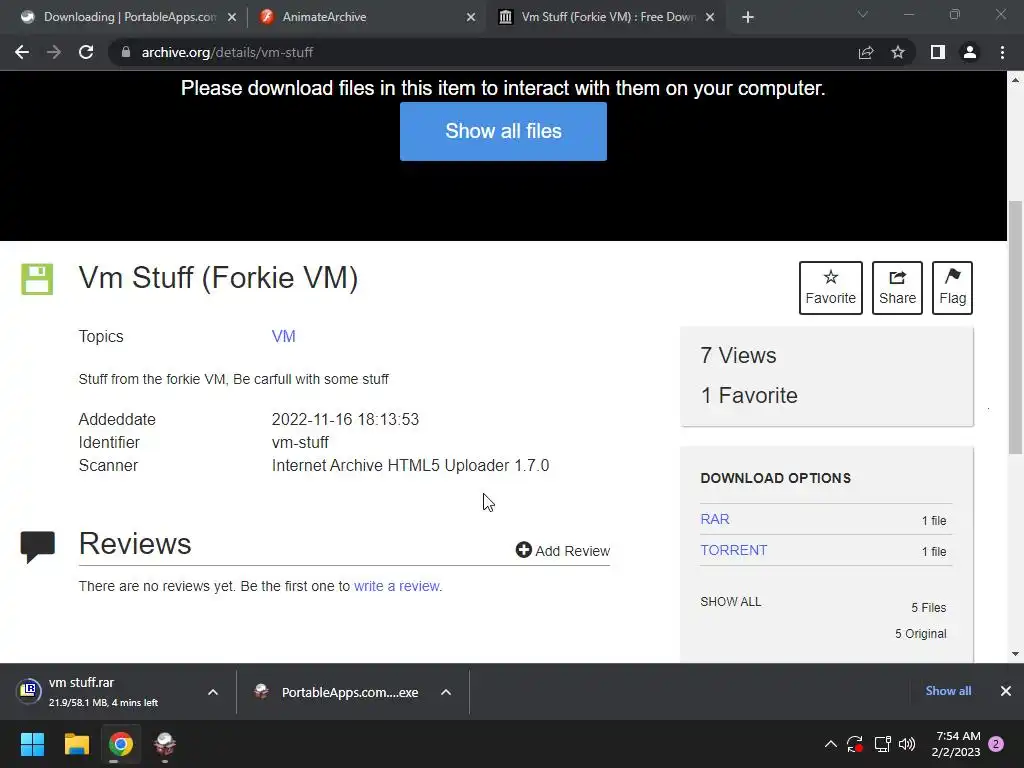Open the notification badge showing 2
This screenshot has width=1024, height=768.
click(x=996, y=744)
